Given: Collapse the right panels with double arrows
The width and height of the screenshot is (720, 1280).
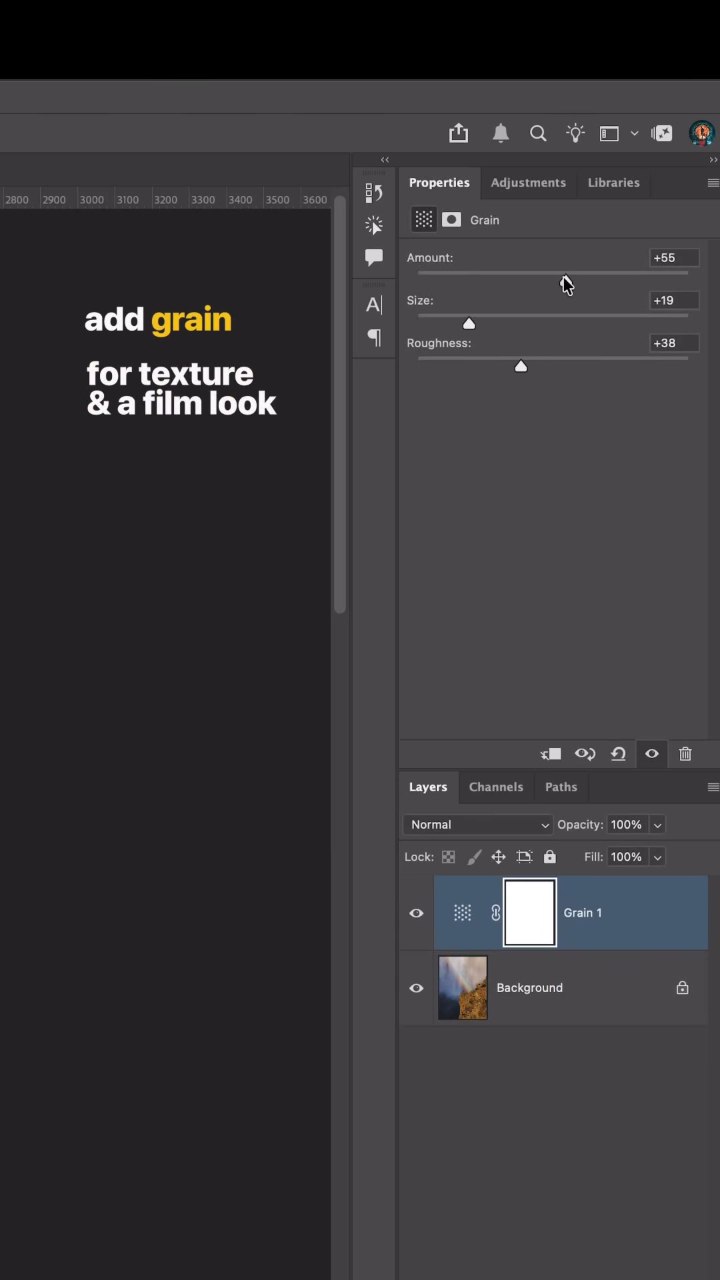Looking at the screenshot, I should pyautogui.click(x=713, y=160).
